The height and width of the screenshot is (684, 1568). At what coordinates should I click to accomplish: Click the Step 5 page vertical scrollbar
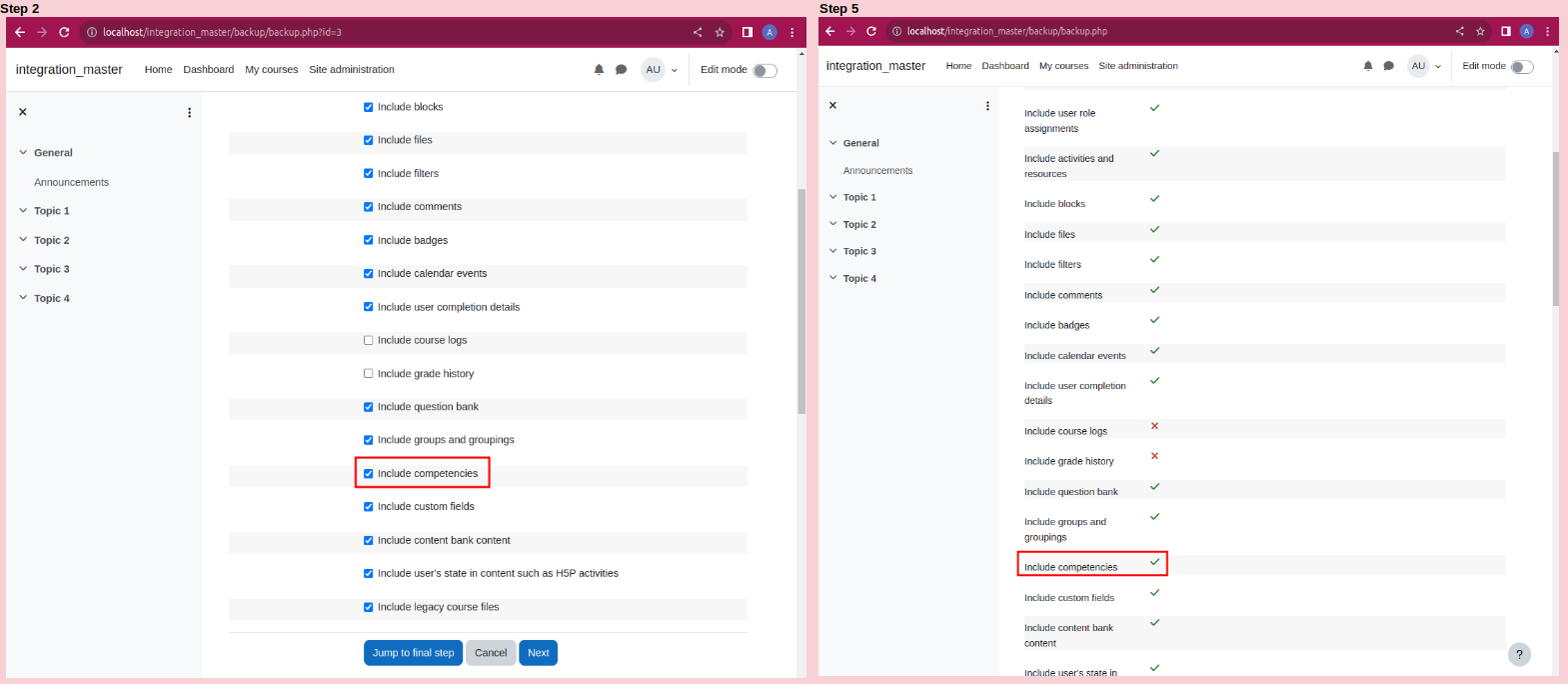(1555, 228)
